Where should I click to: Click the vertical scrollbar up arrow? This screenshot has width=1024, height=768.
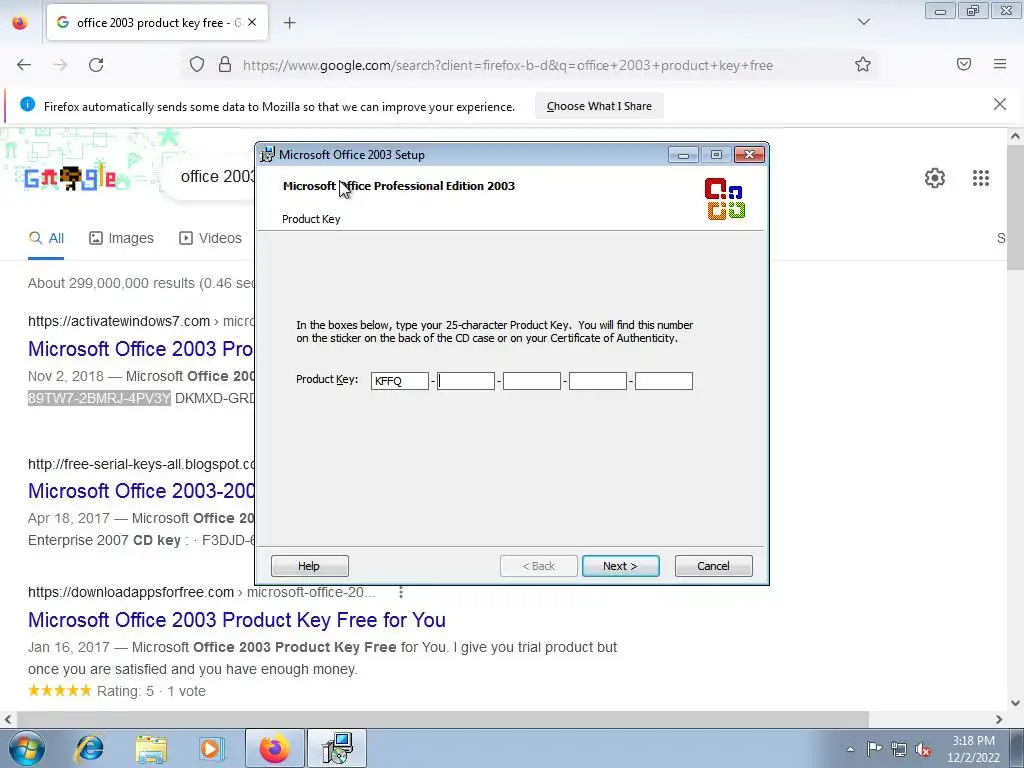point(1015,136)
